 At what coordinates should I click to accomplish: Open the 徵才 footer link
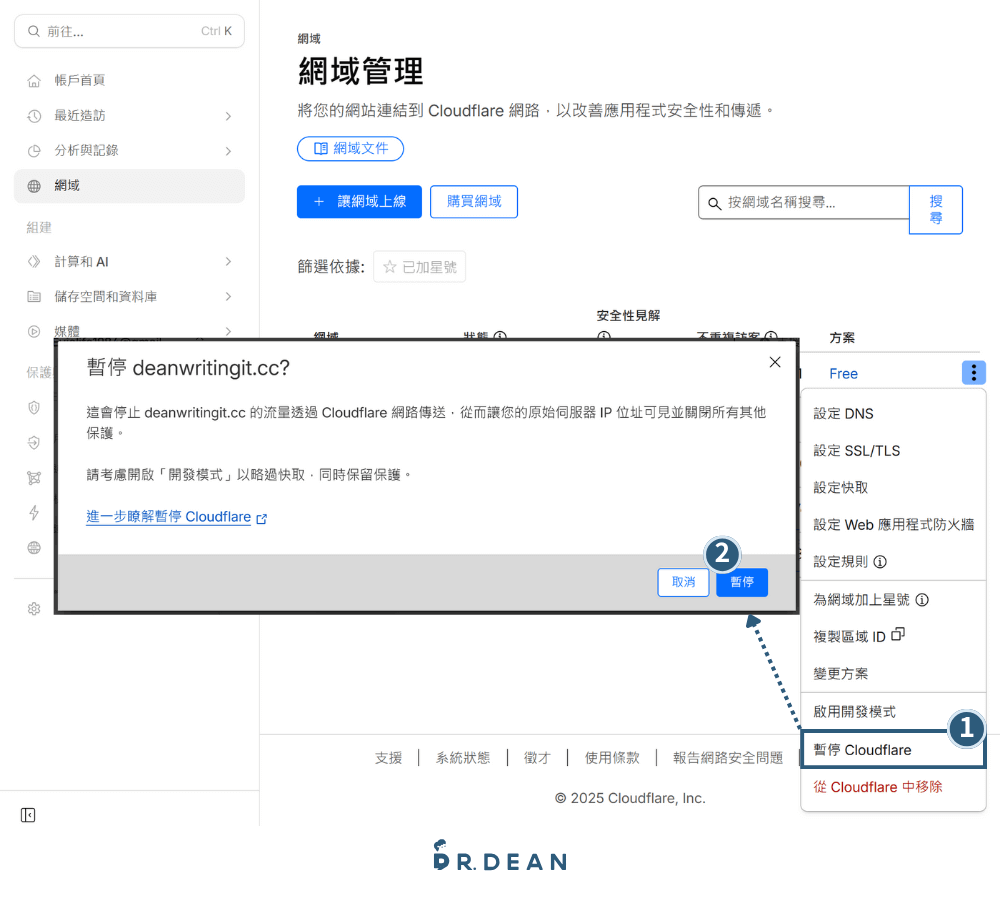(537, 758)
